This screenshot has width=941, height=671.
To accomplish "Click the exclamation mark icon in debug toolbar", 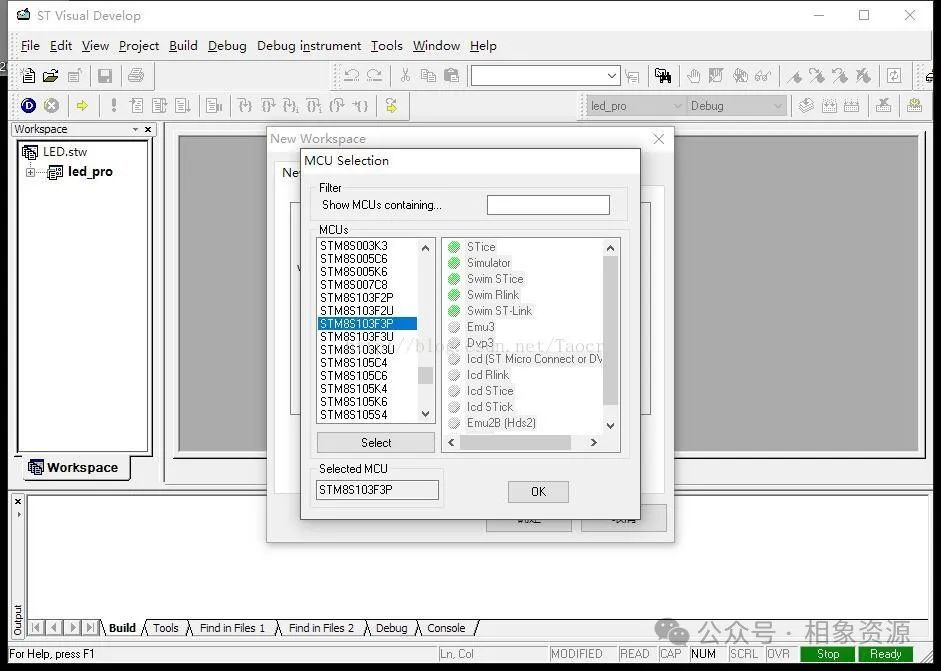I will pyautogui.click(x=113, y=106).
